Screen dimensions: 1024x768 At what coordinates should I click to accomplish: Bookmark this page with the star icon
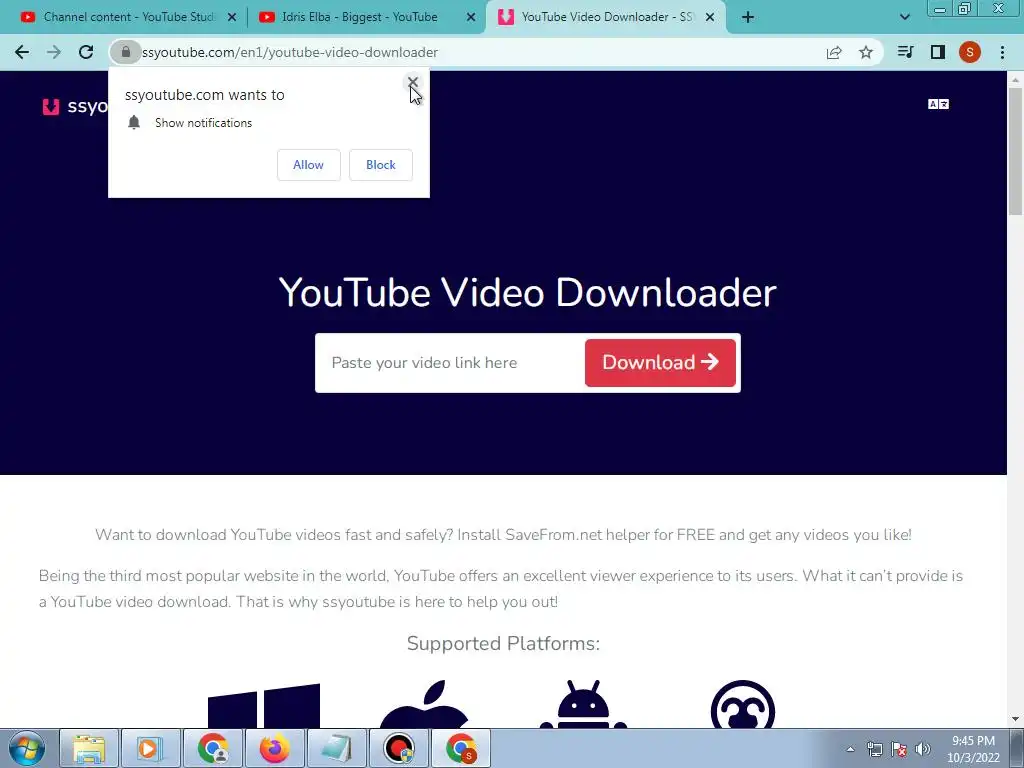coord(866,52)
